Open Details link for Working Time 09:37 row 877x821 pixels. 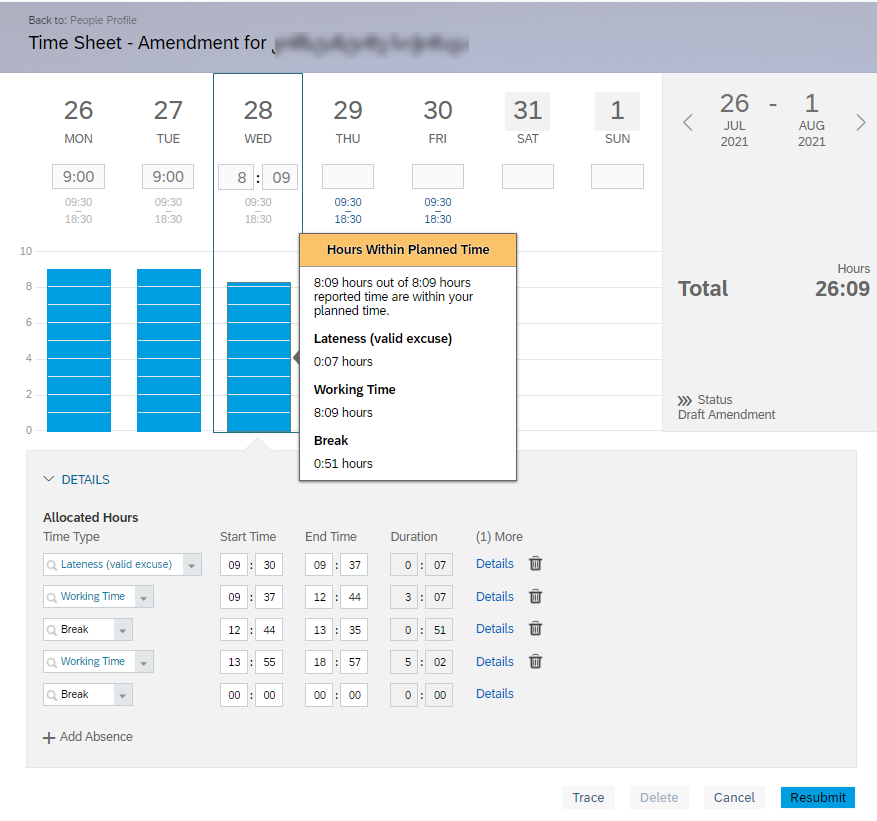tap(494, 597)
